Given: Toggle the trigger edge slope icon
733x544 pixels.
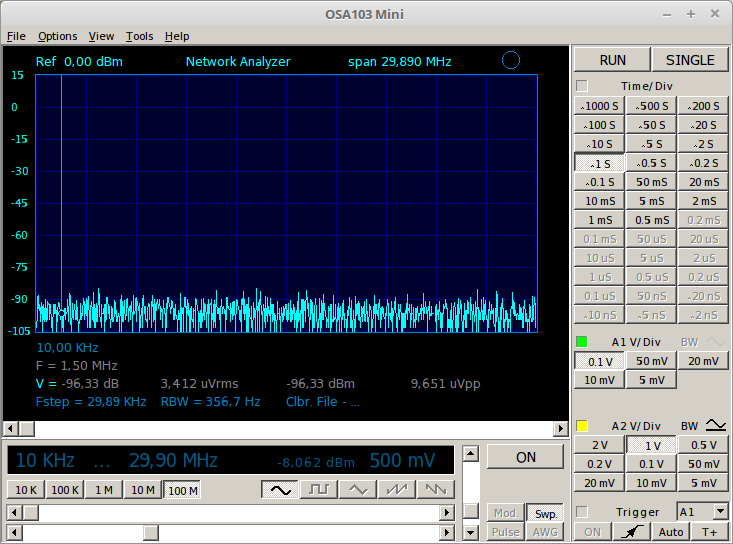Looking at the screenshot, I should (x=628, y=532).
